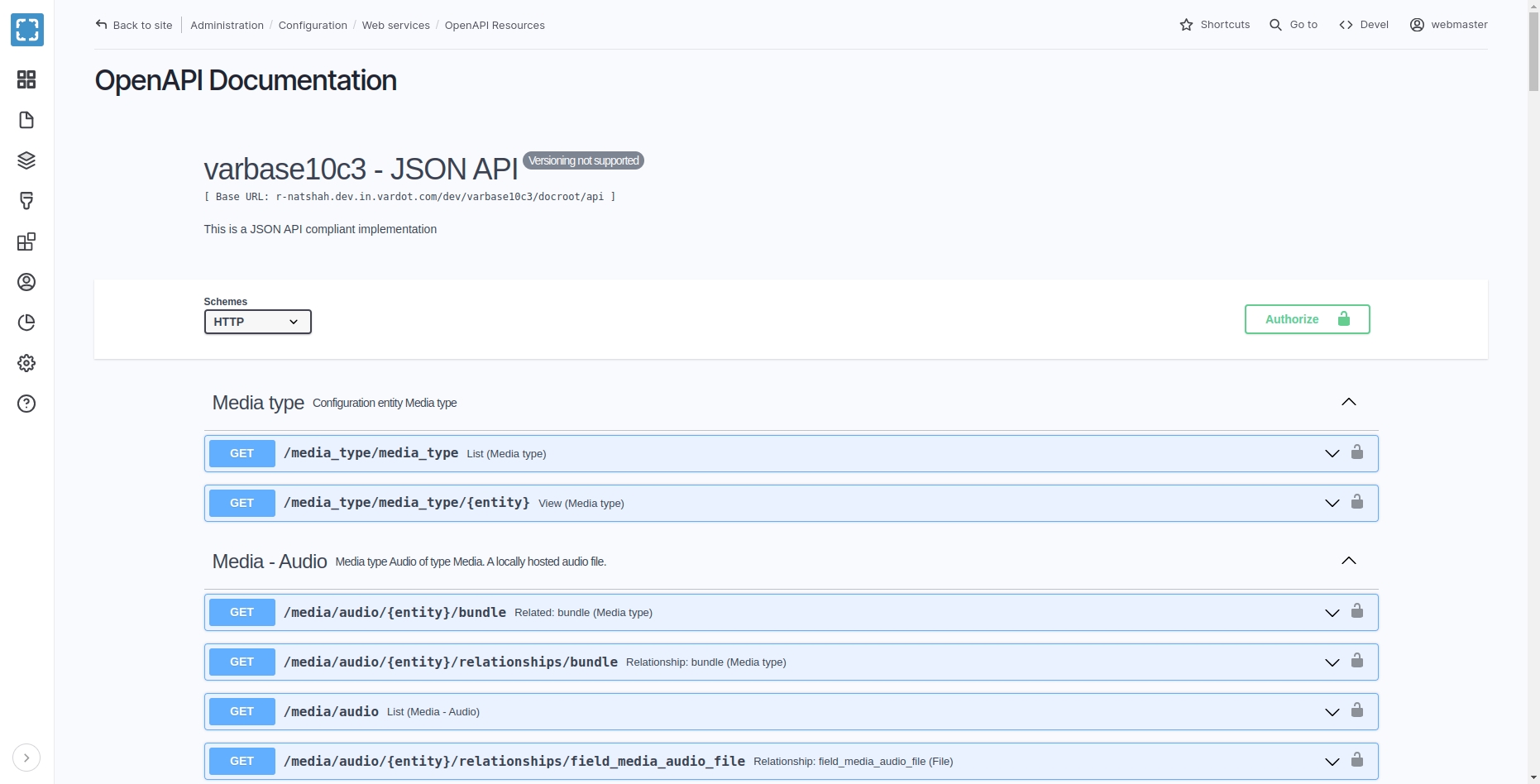This screenshot has width=1540, height=784.
Task: Open the Configuration gear icon in sidebar
Action: click(x=26, y=363)
